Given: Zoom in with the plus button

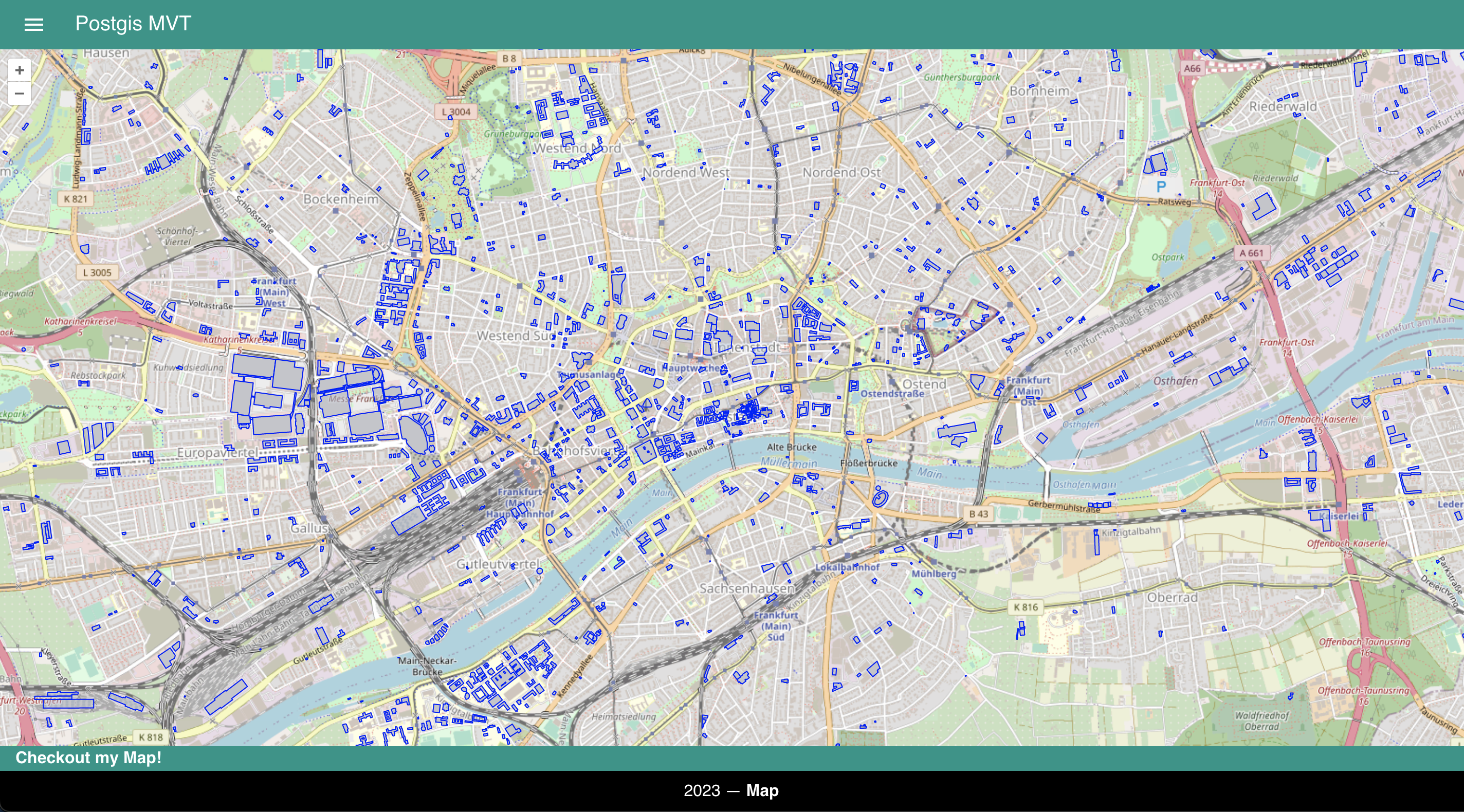Looking at the screenshot, I should [x=20, y=70].
